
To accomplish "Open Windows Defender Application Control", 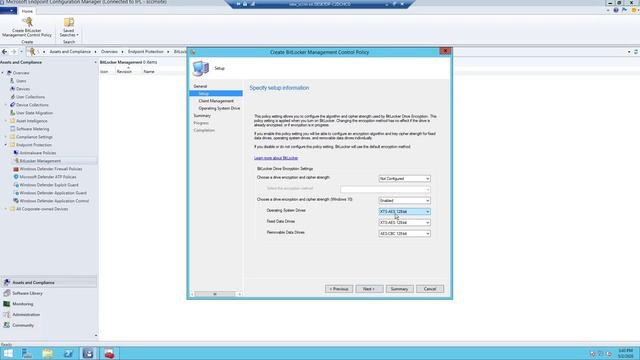I will tap(54, 201).
